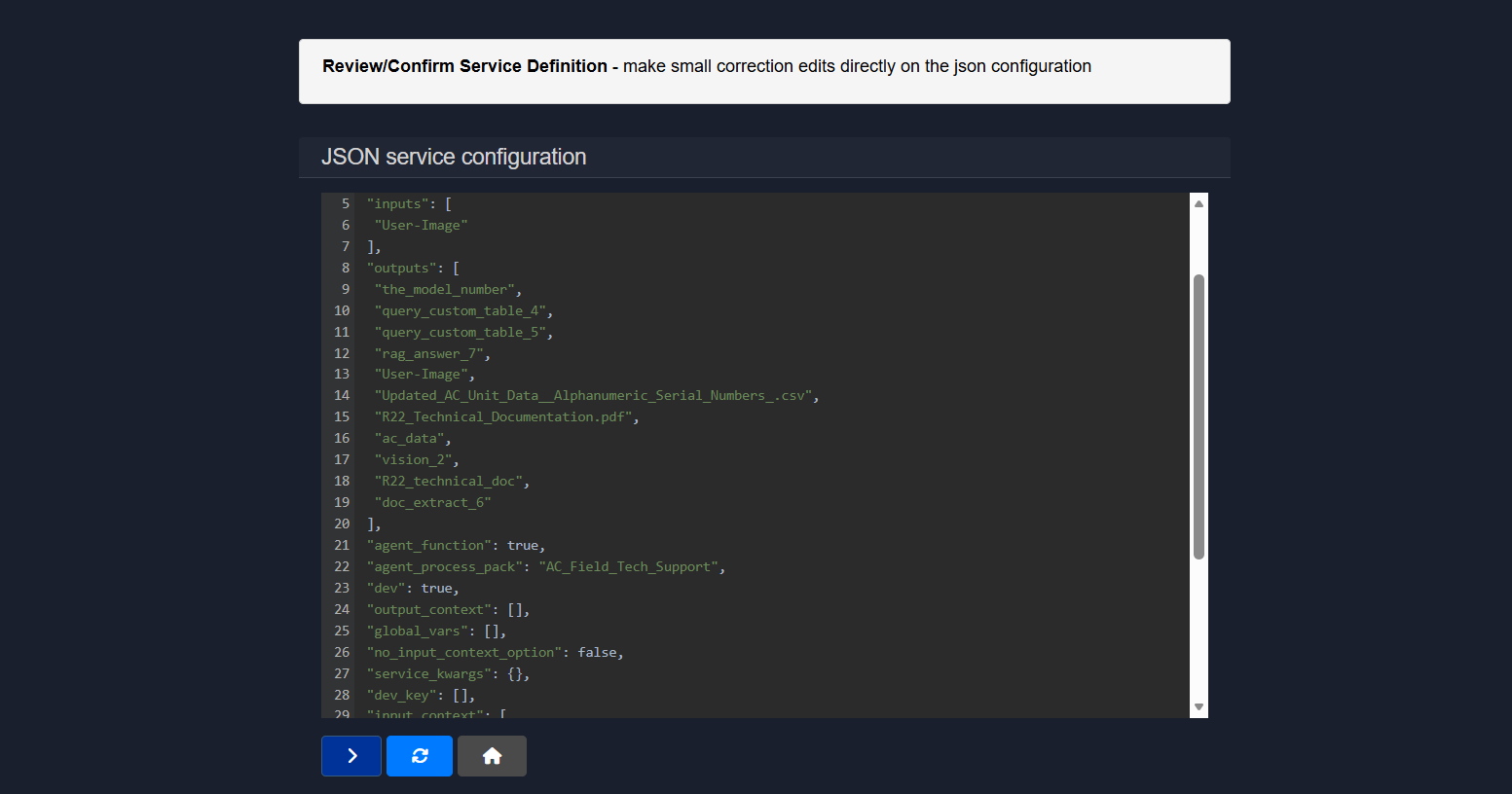
Task: Click the scrollbar down arrow in editor
Action: [1199, 707]
